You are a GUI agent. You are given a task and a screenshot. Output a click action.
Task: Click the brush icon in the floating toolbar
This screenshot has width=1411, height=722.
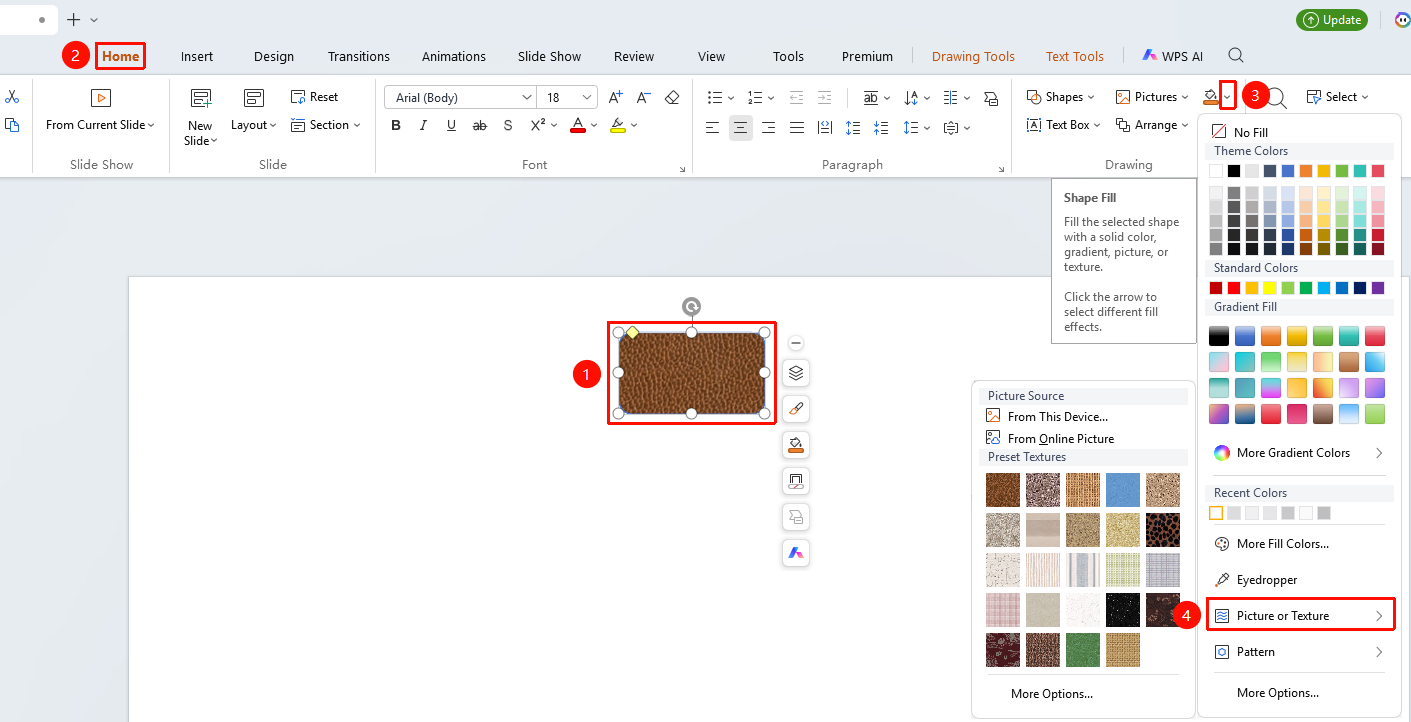pos(796,409)
